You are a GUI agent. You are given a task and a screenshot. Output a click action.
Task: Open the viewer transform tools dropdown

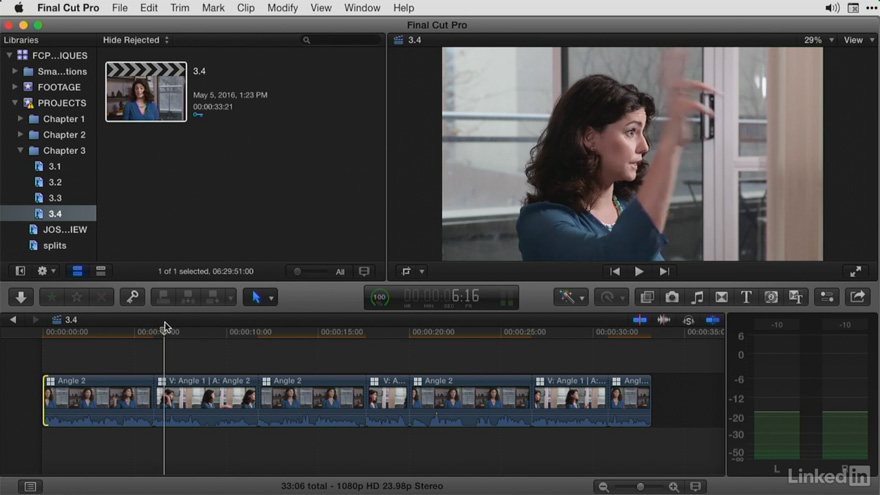click(x=412, y=272)
